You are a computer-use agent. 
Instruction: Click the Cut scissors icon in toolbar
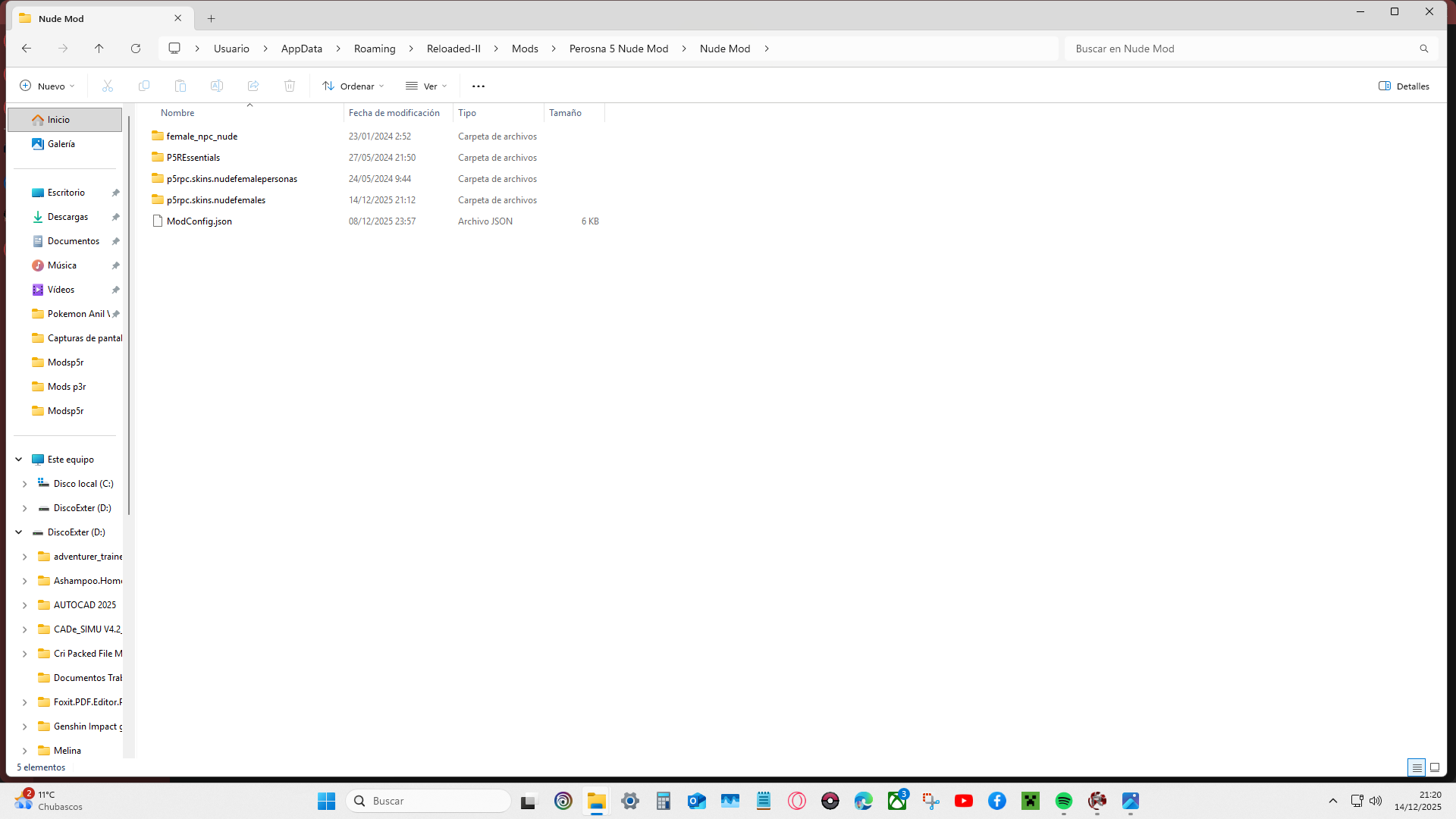(x=108, y=86)
